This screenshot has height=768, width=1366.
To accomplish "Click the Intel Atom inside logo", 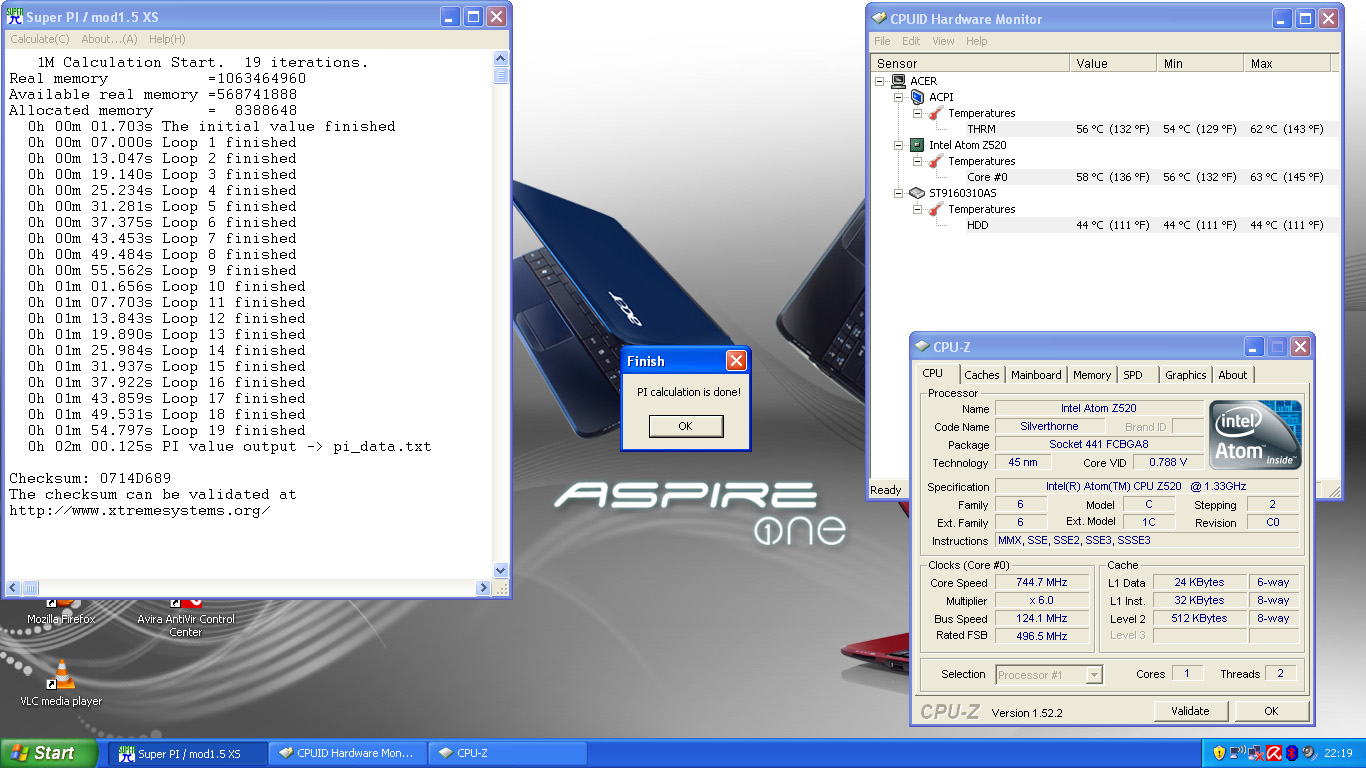I will point(1256,434).
